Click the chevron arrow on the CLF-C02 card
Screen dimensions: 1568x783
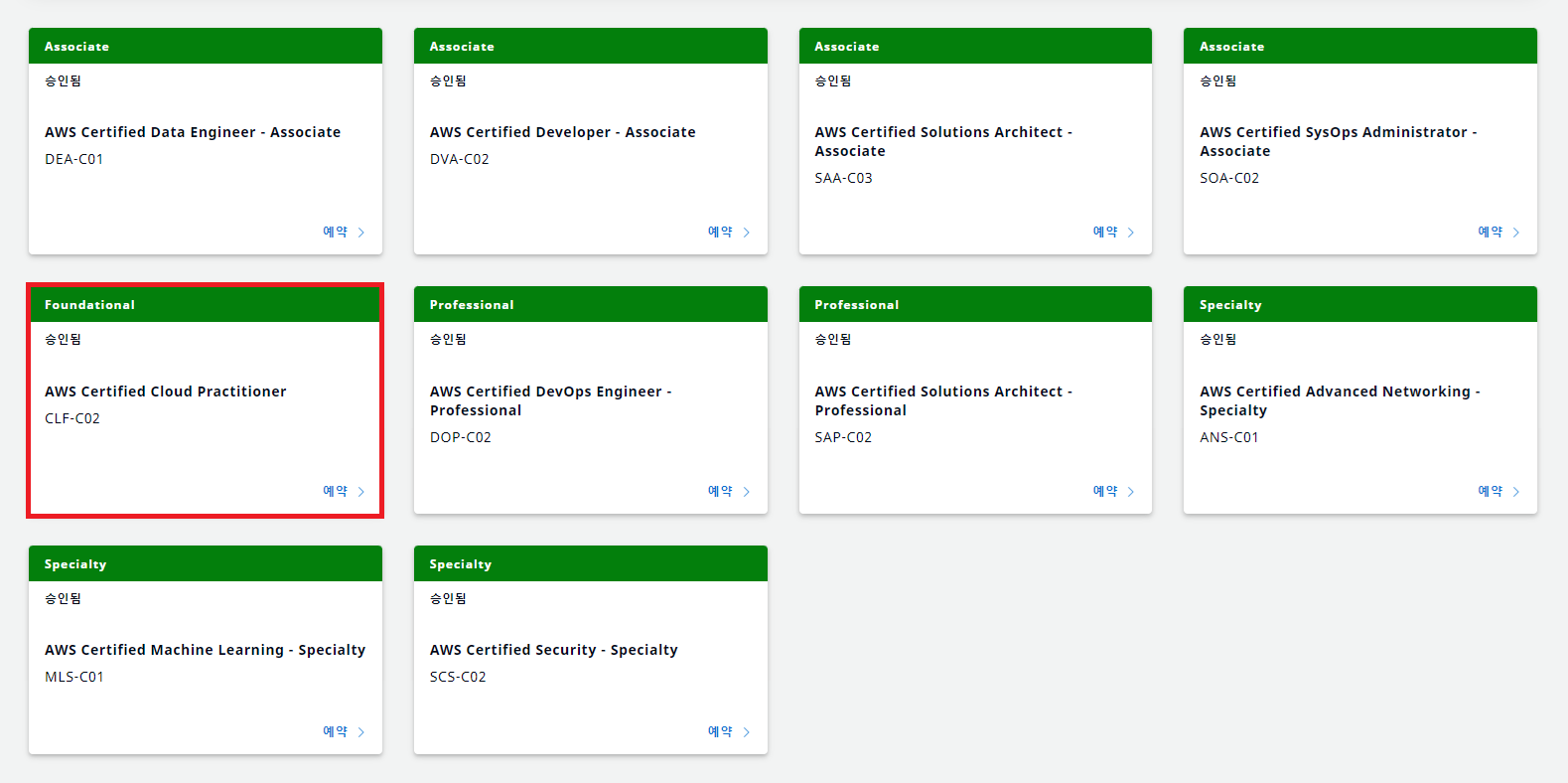pyautogui.click(x=361, y=492)
